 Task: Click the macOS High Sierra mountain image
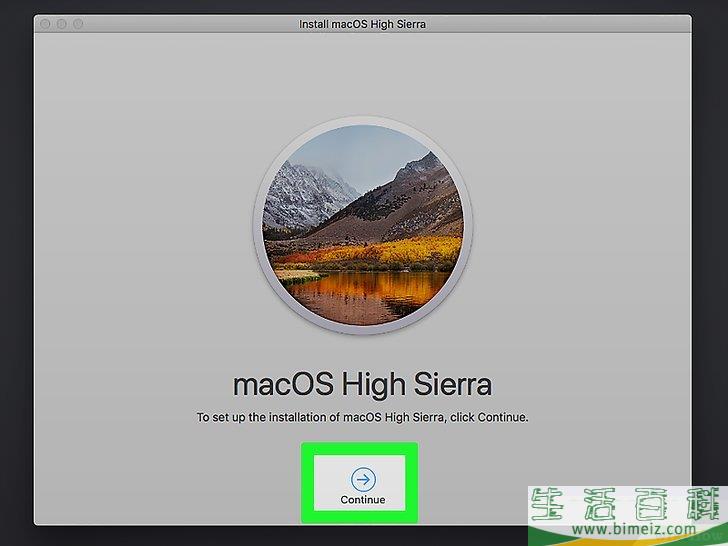click(x=363, y=225)
